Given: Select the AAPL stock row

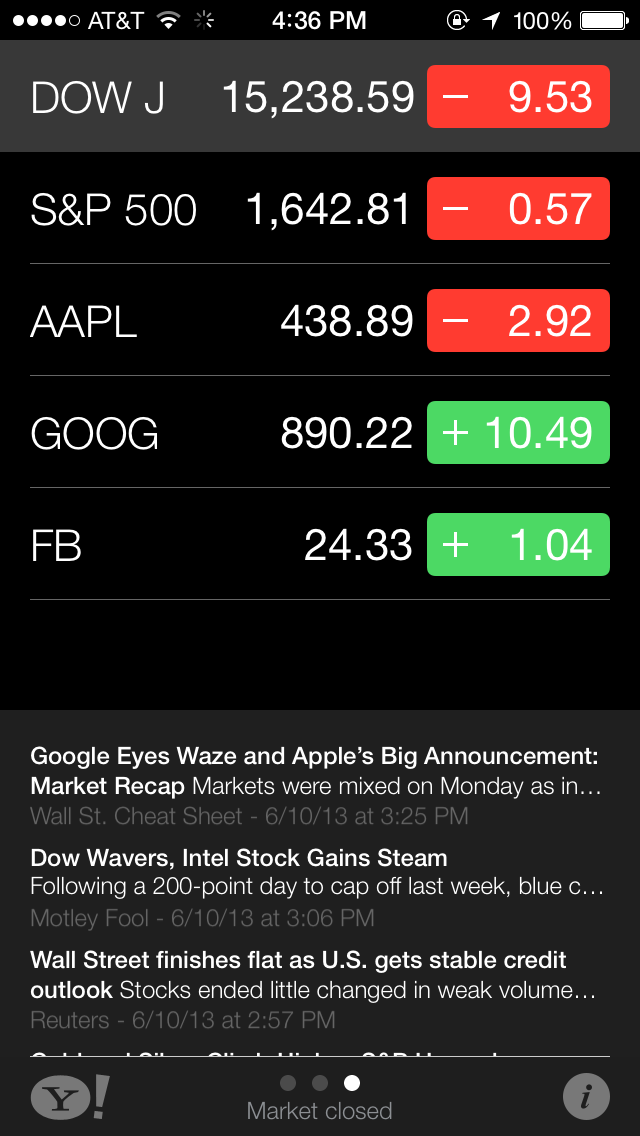Looking at the screenshot, I should click(x=220, y=321).
